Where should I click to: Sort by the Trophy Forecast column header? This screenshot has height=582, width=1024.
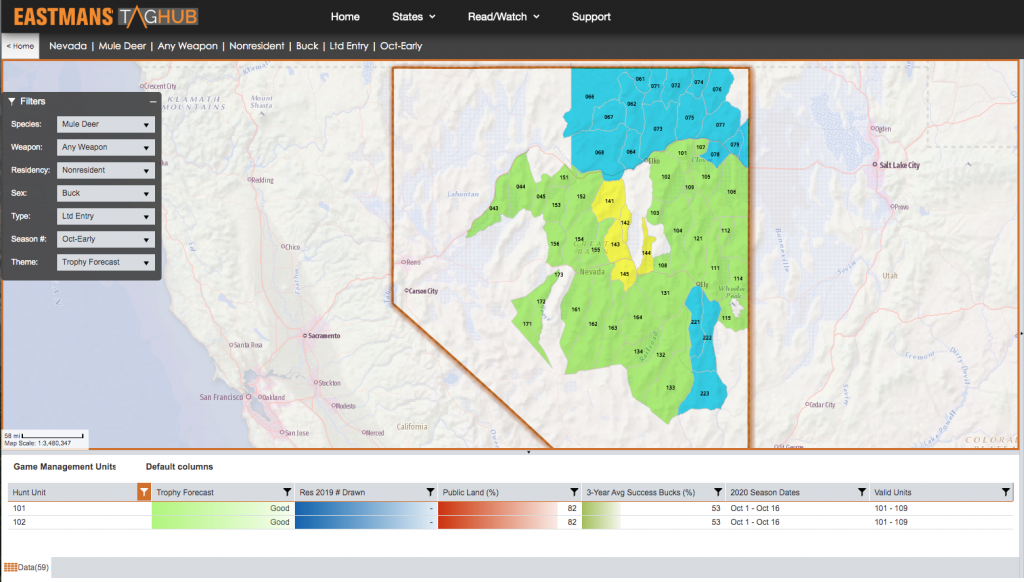185,492
